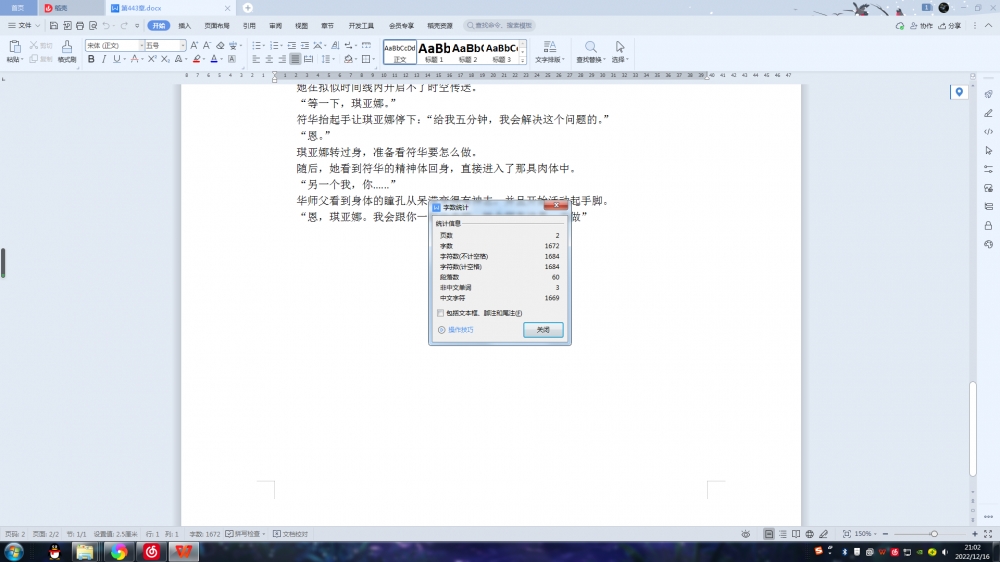Screen dimensions: 1000x562
Task: Open the Review (审阅) tab
Action: 276,26
